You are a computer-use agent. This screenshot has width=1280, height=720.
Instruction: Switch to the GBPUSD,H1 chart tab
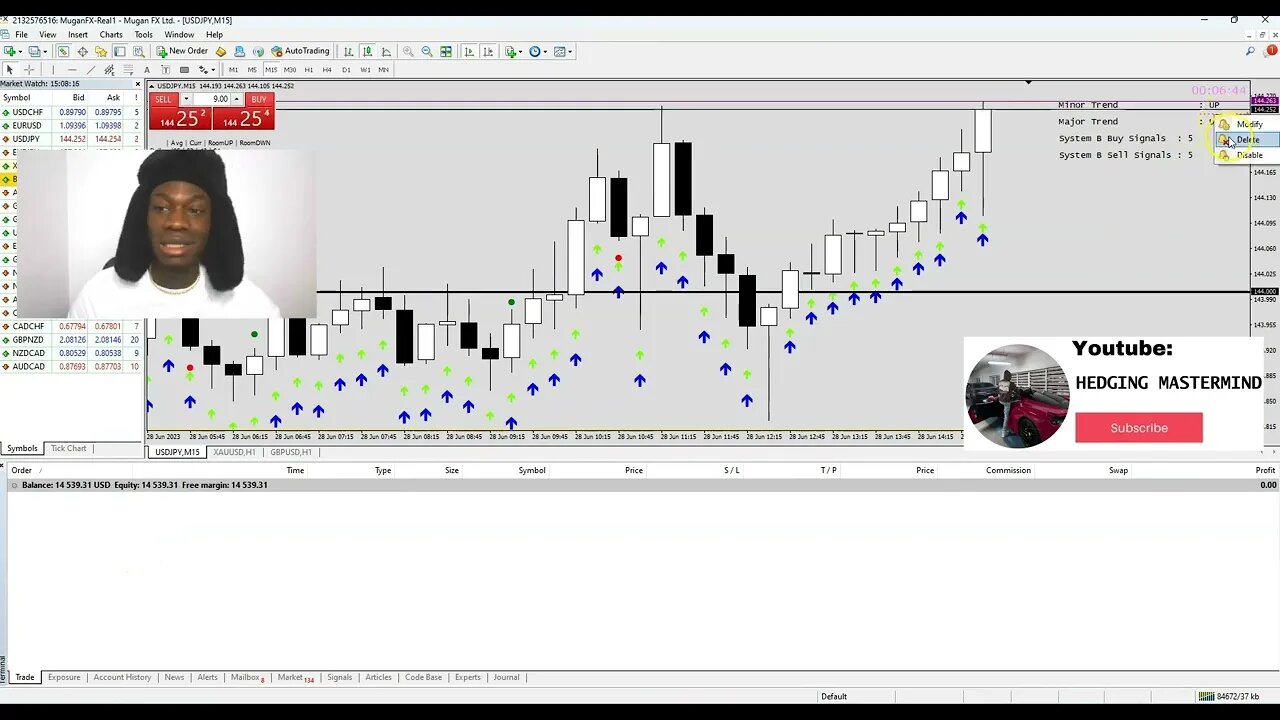click(x=291, y=452)
